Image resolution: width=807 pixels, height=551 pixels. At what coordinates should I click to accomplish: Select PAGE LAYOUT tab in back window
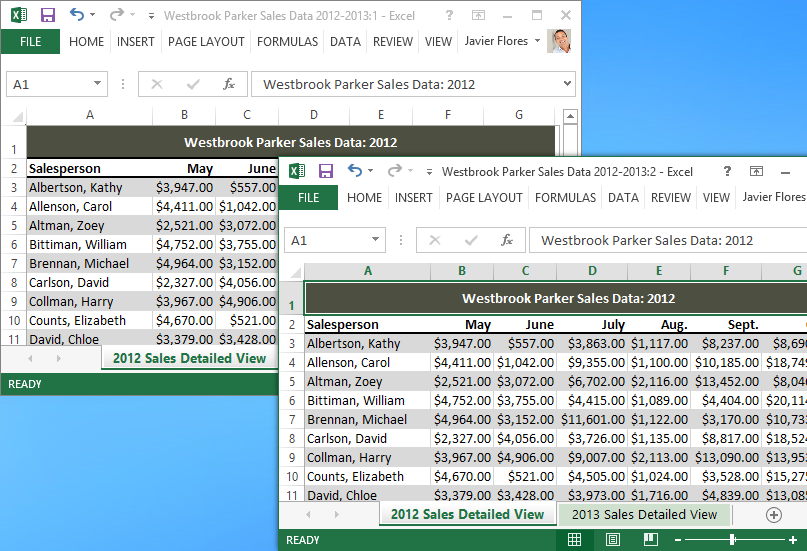(x=206, y=42)
